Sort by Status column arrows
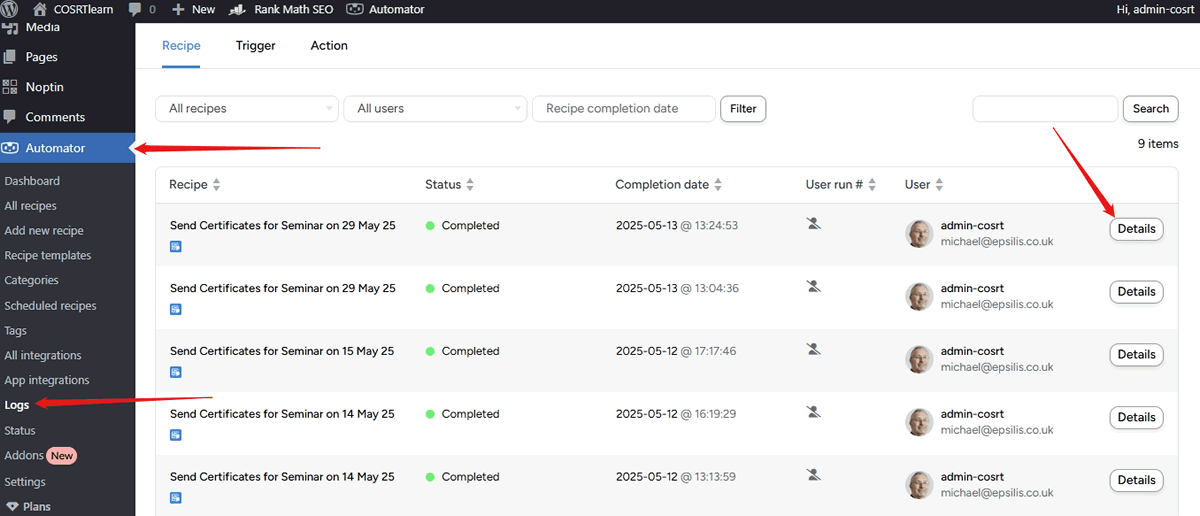This screenshot has width=1200, height=516. click(470, 185)
